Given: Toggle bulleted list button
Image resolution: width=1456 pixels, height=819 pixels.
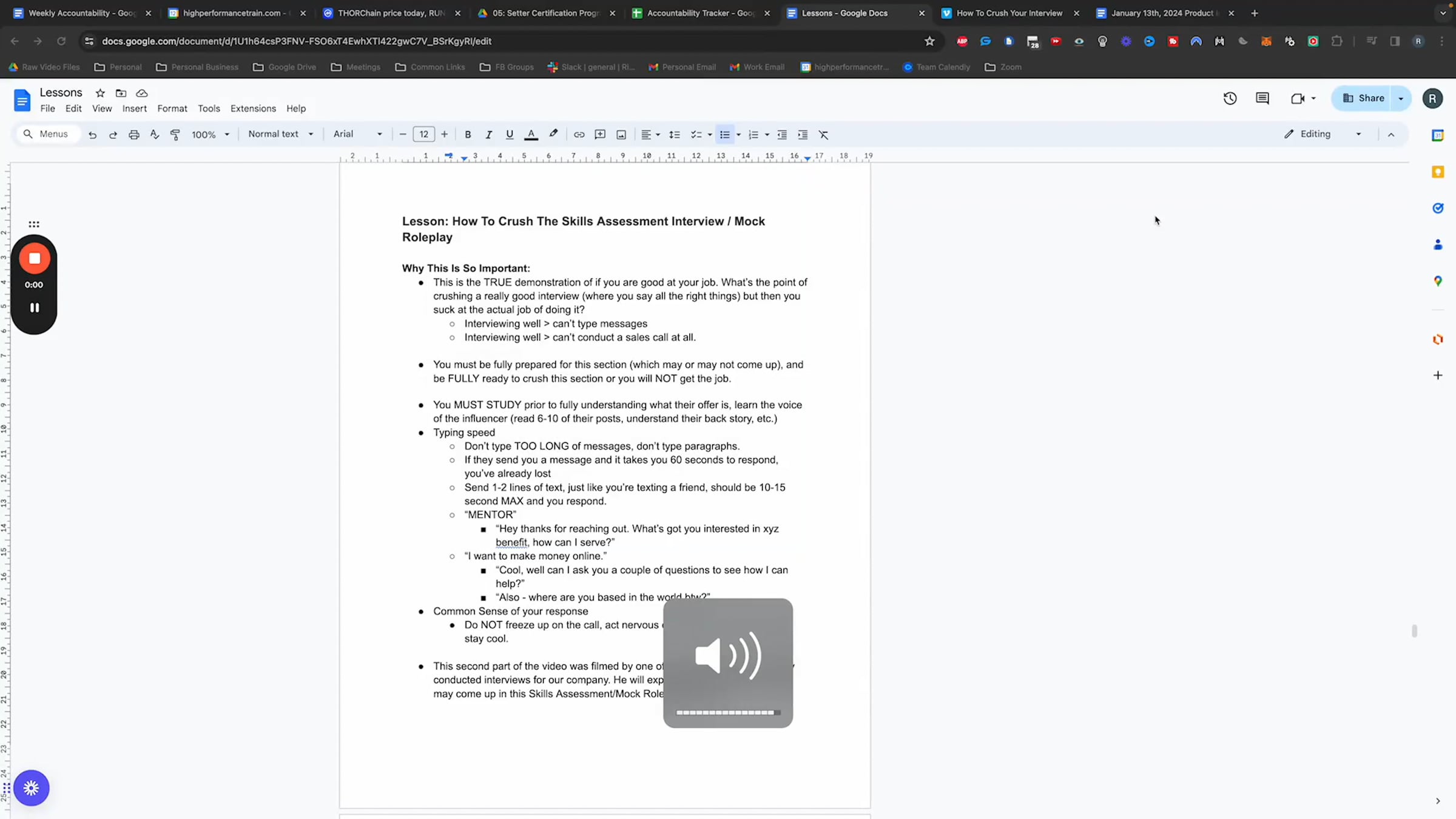Looking at the screenshot, I should (x=724, y=135).
